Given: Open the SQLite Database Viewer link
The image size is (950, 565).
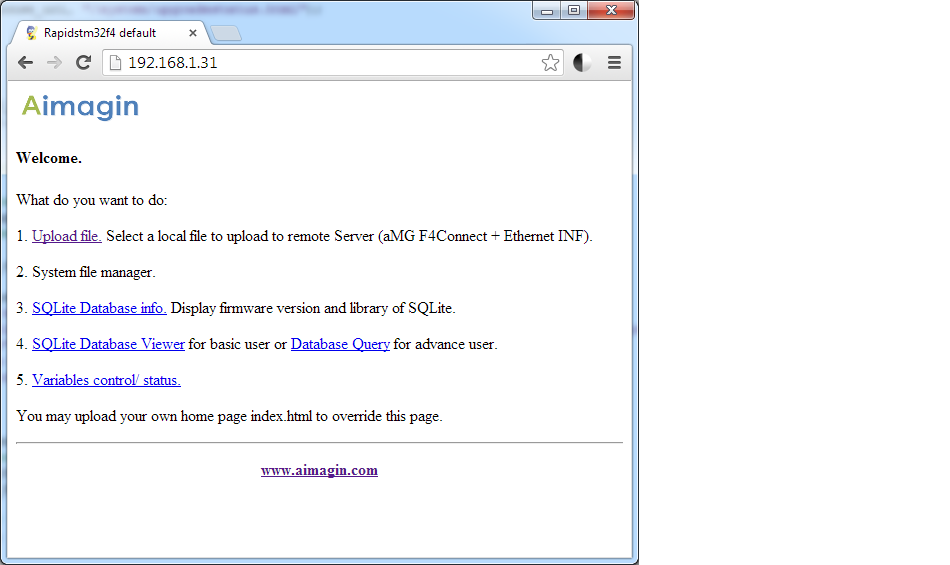Looking at the screenshot, I should coord(108,344).
